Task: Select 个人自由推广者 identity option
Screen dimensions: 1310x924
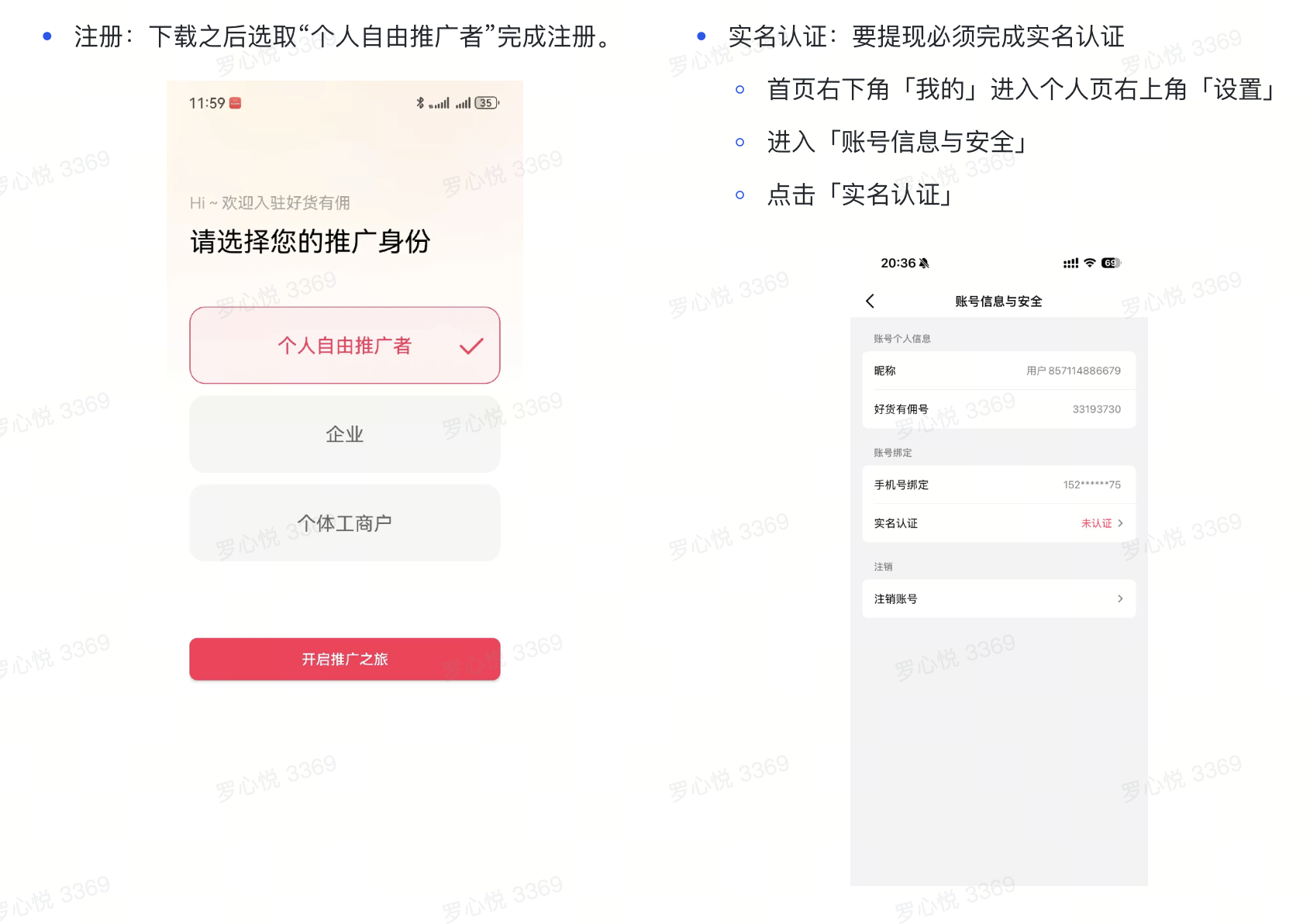Action: [x=344, y=346]
